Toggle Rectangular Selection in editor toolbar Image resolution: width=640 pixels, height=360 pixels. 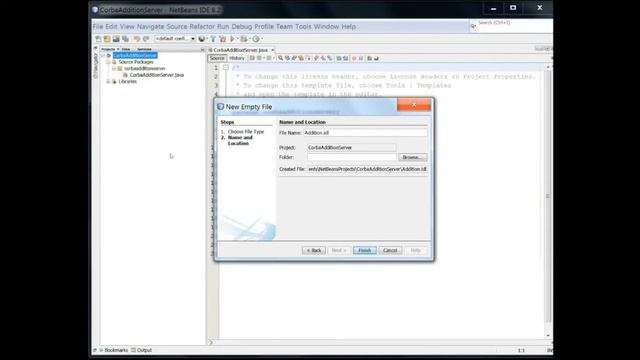pyautogui.click(x=309, y=58)
